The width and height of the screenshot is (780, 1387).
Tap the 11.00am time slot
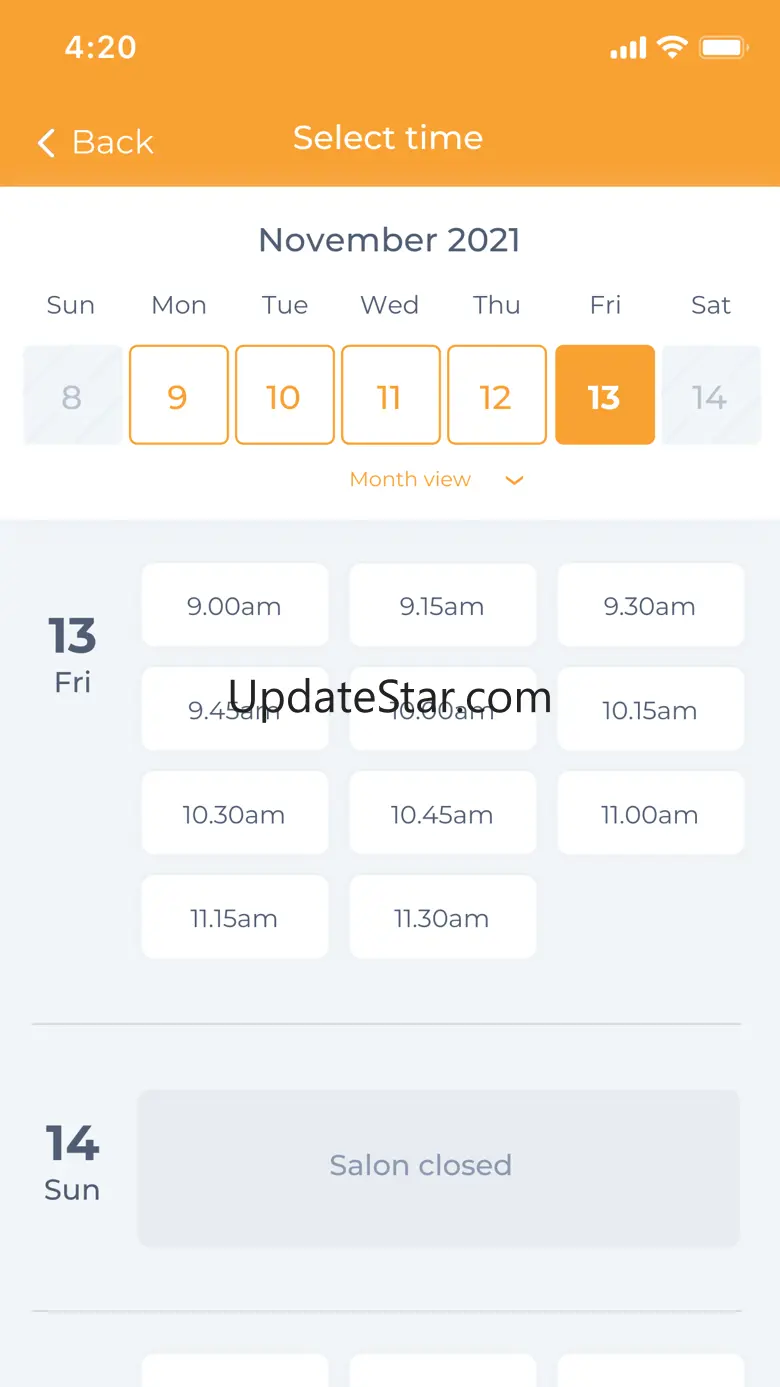[650, 814]
